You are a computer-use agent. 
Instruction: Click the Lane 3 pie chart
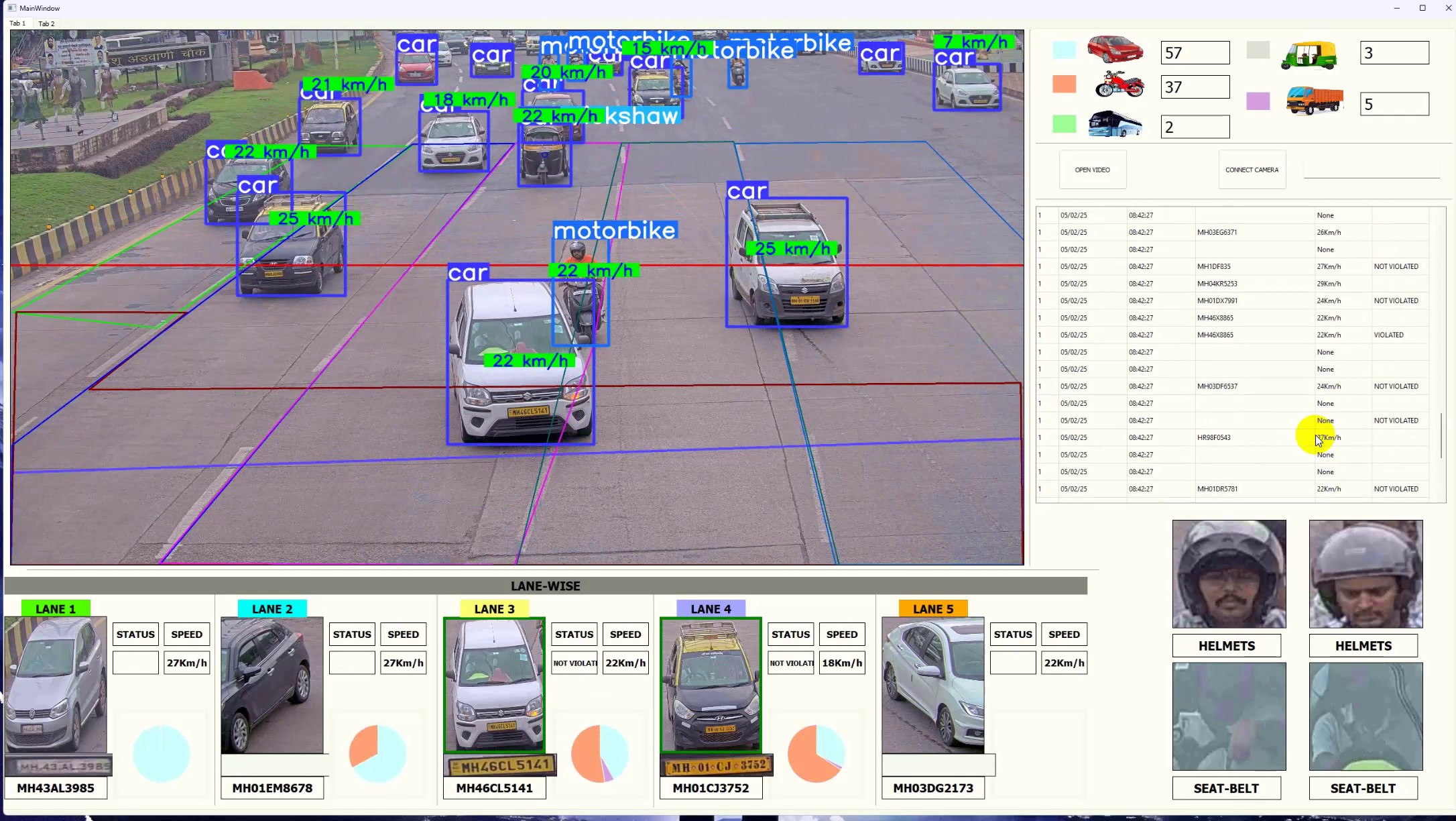click(x=599, y=753)
